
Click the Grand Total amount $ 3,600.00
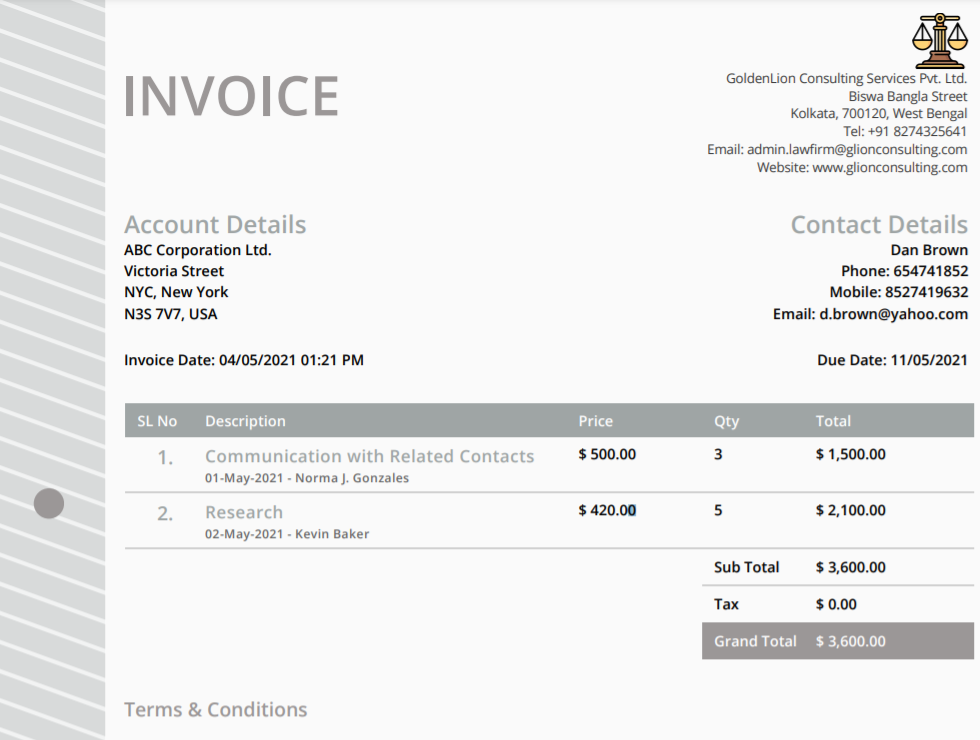click(x=850, y=641)
